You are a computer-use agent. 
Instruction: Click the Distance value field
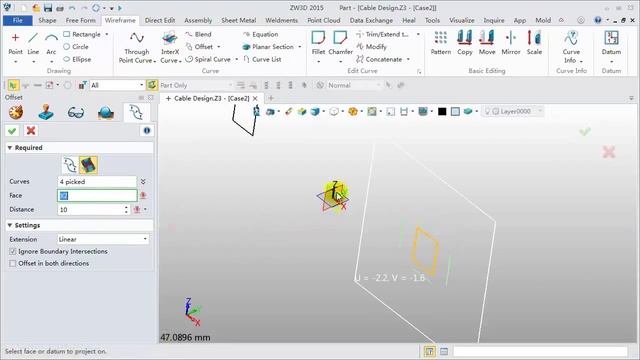click(90, 209)
